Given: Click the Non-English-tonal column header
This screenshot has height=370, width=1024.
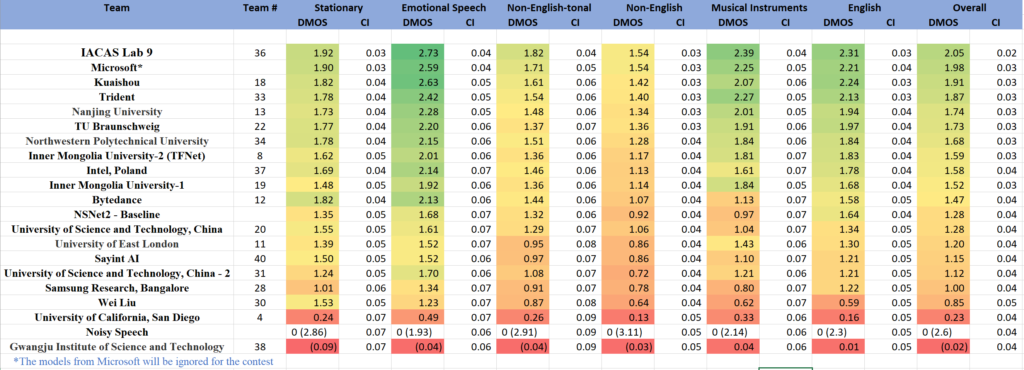Looking at the screenshot, I should click(x=549, y=8).
